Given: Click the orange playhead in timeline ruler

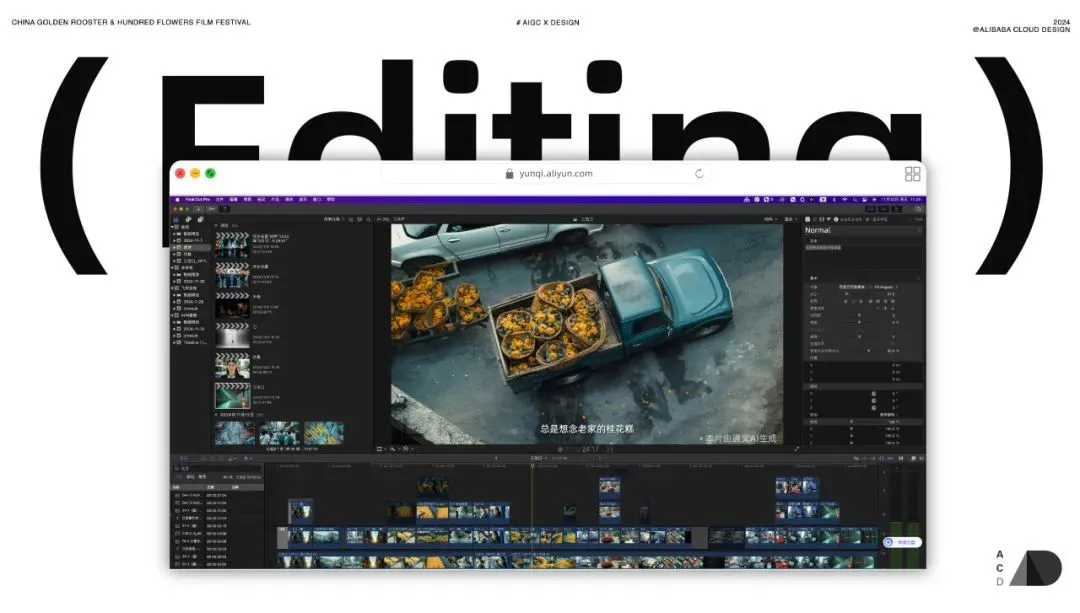Looking at the screenshot, I should [x=532, y=466].
